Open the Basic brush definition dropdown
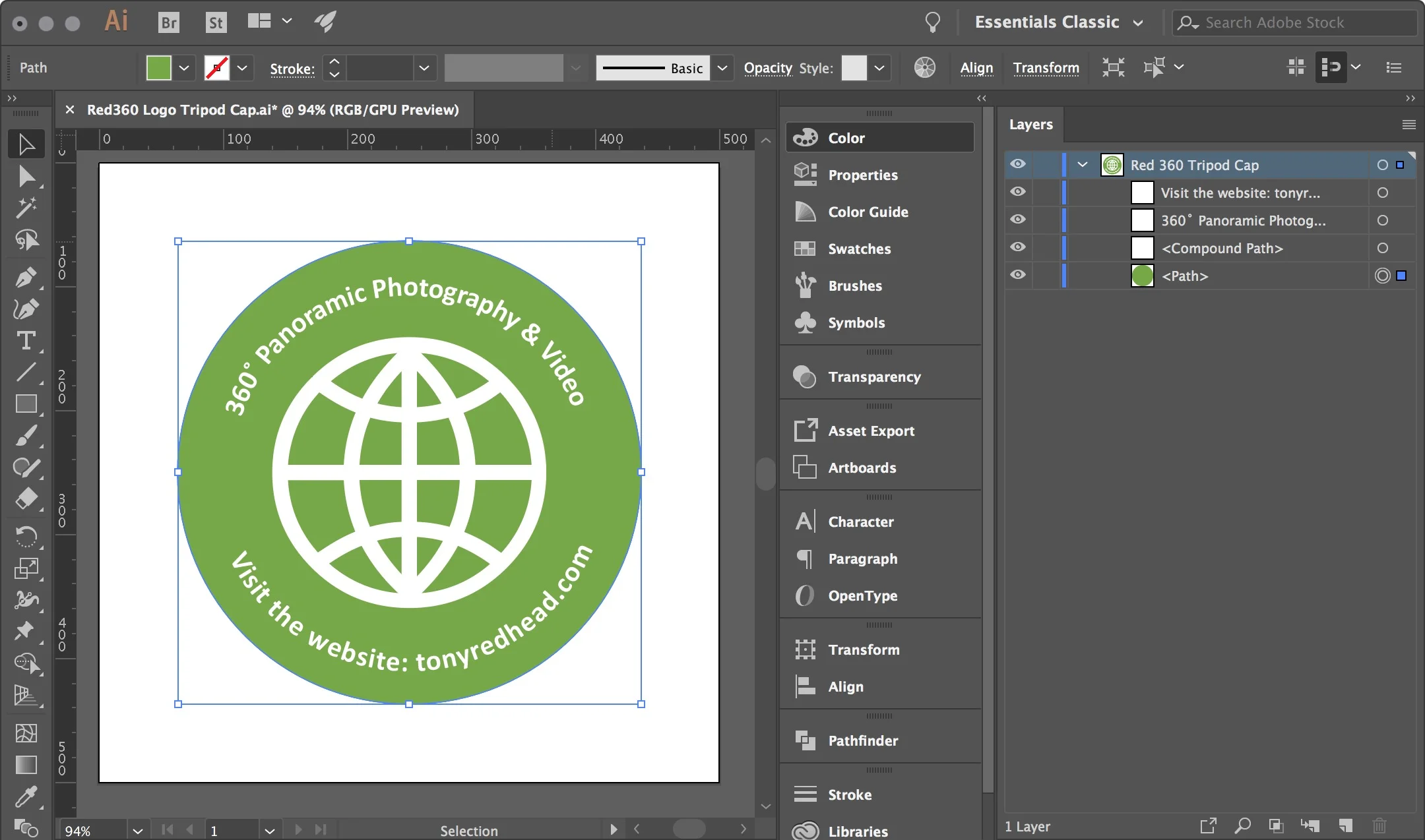The width and height of the screenshot is (1425, 840). coord(722,67)
